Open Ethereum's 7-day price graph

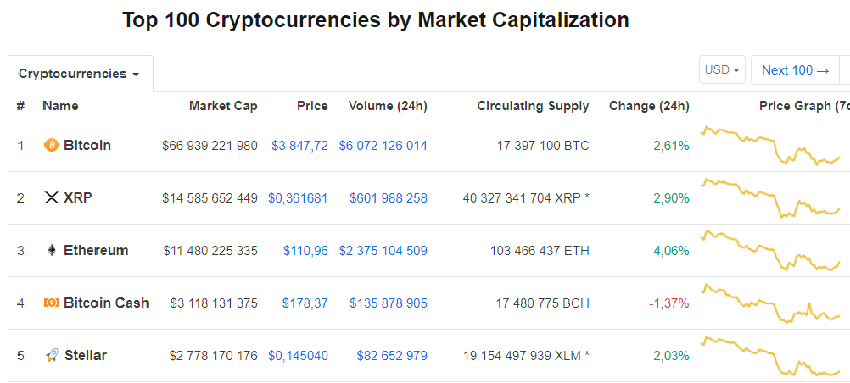pos(770,250)
